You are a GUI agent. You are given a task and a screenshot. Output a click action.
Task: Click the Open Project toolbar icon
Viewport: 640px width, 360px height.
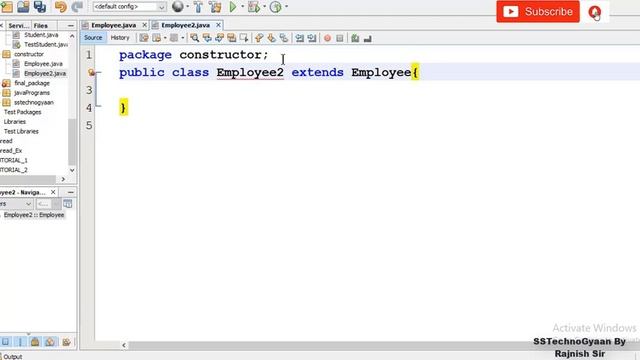pos(23,7)
